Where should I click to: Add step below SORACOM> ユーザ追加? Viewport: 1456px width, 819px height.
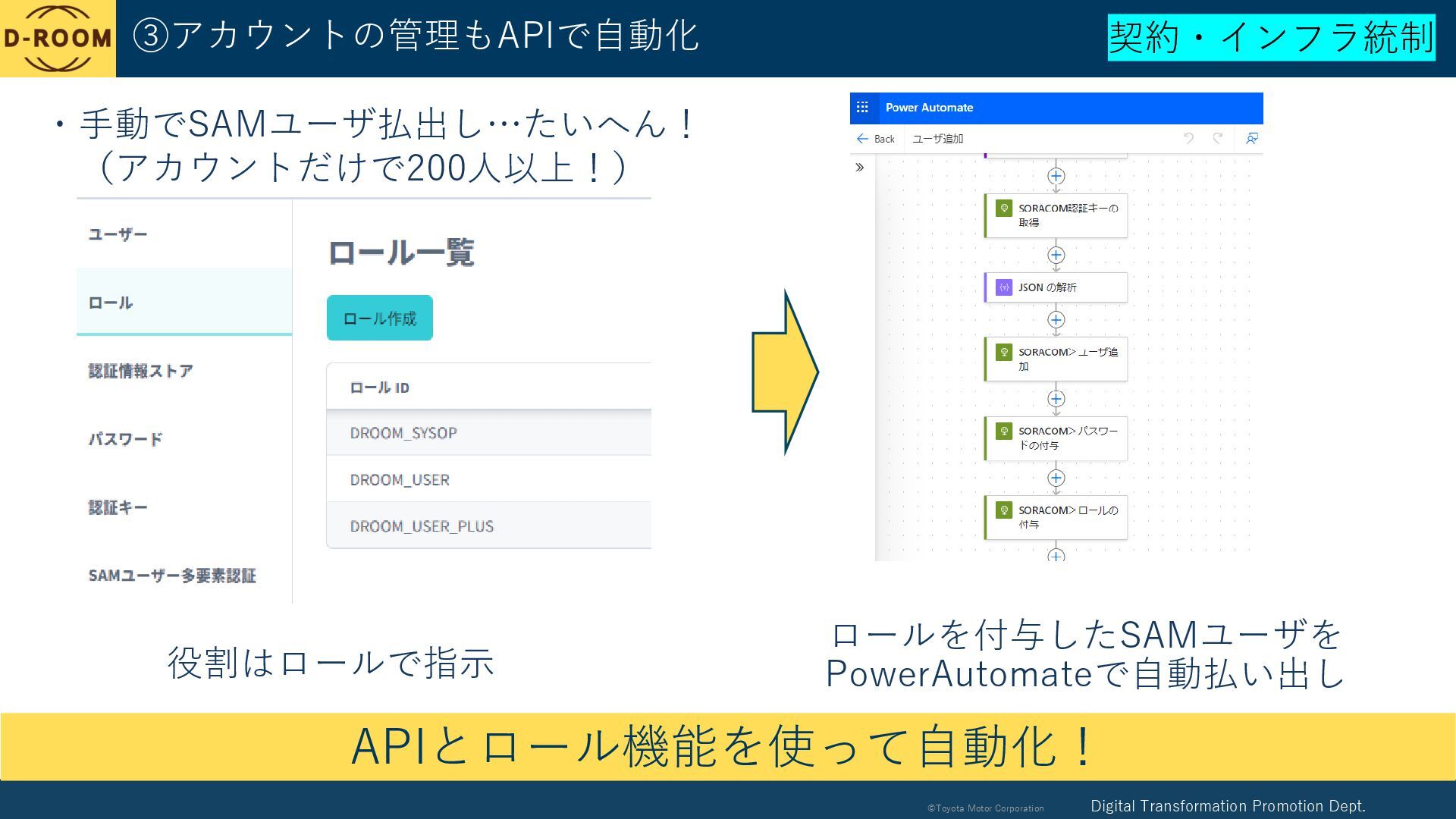tap(1056, 399)
